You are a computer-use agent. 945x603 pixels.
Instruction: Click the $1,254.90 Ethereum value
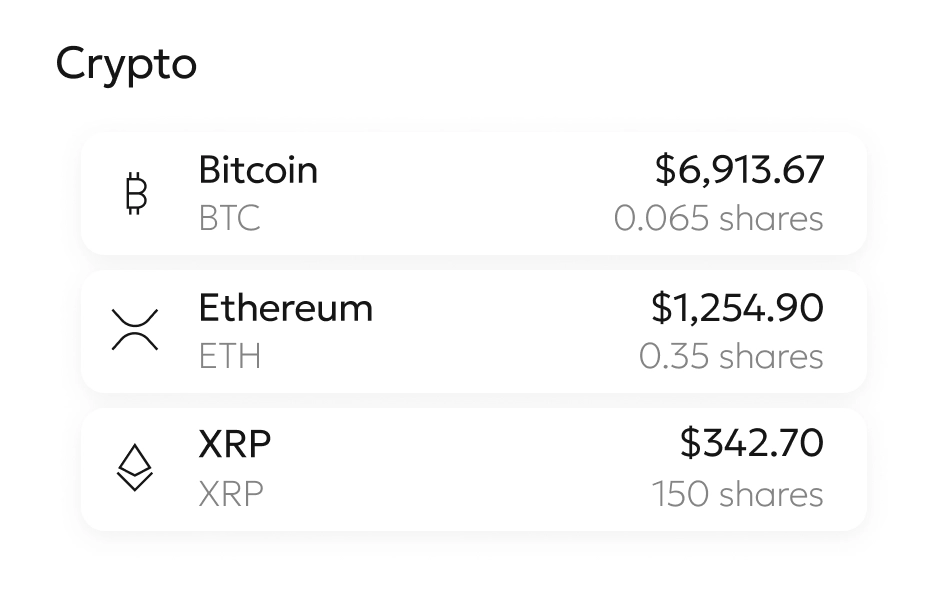click(737, 308)
